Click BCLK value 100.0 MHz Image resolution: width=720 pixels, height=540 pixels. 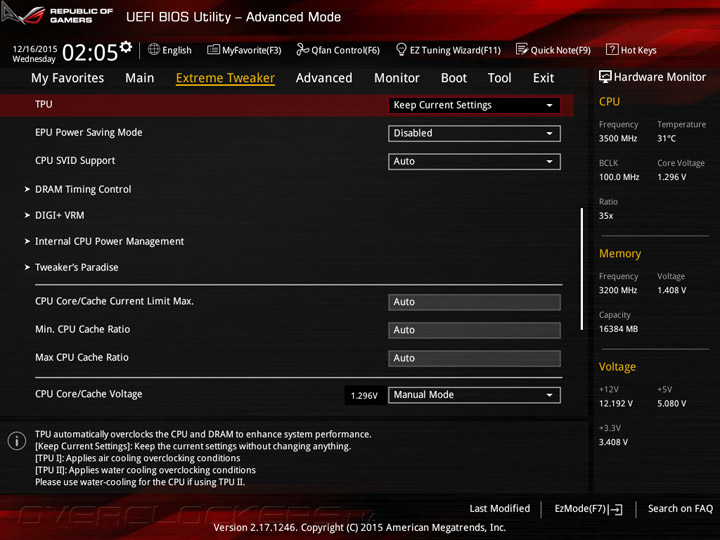(x=619, y=177)
